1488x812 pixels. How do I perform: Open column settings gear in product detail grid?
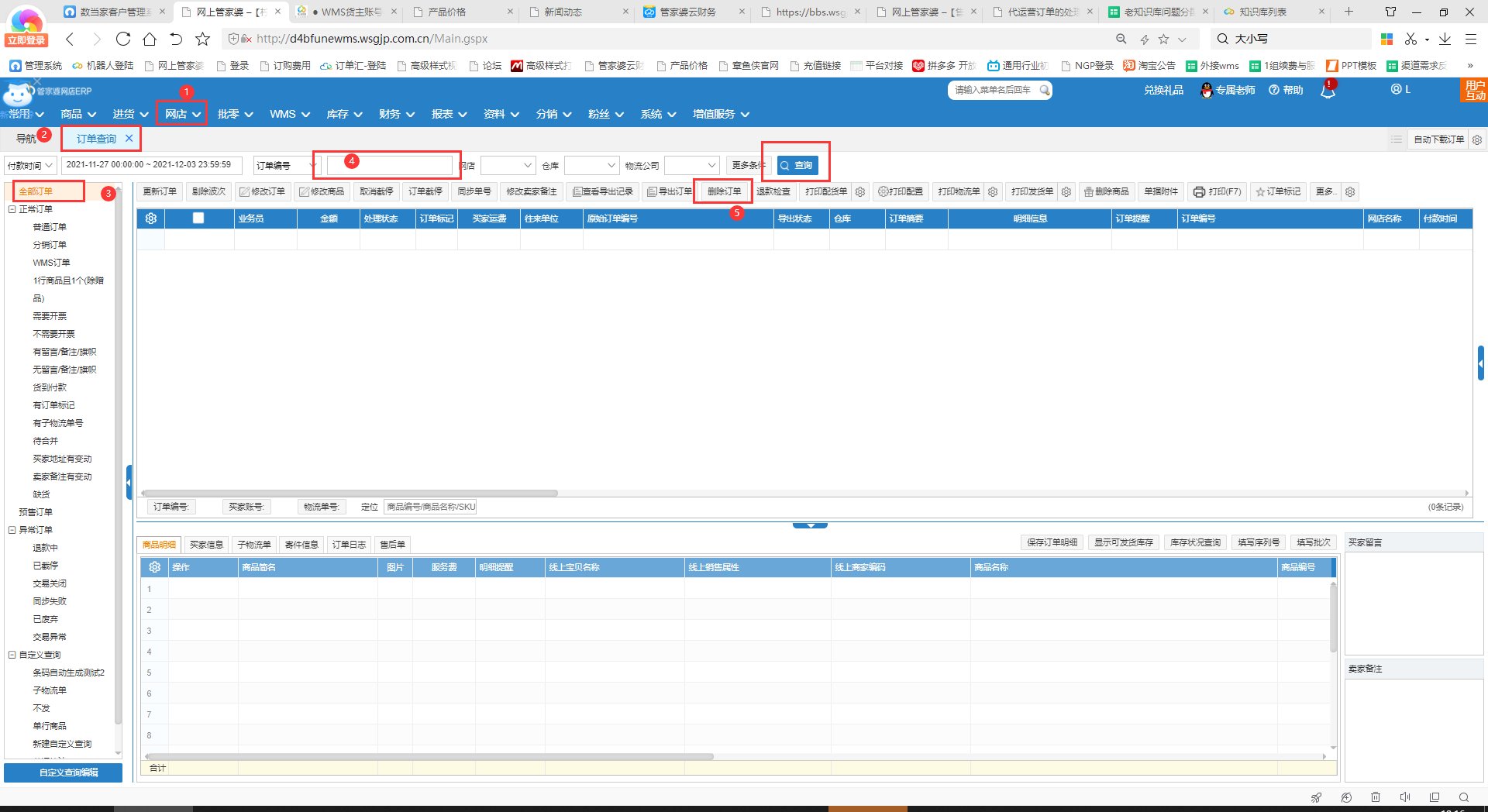click(154, 567)
